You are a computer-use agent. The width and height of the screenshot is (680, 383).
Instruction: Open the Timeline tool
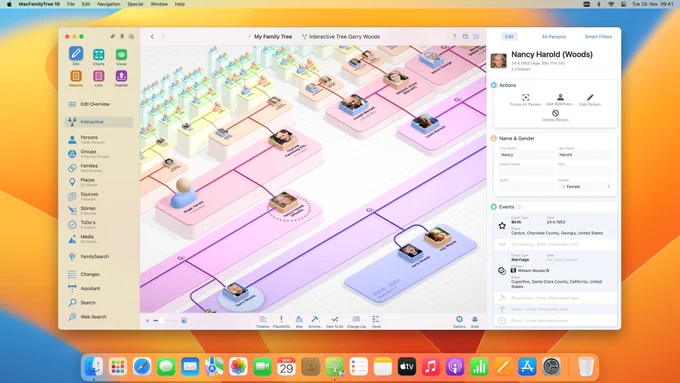pyautogui.click(x=263, y=321)
